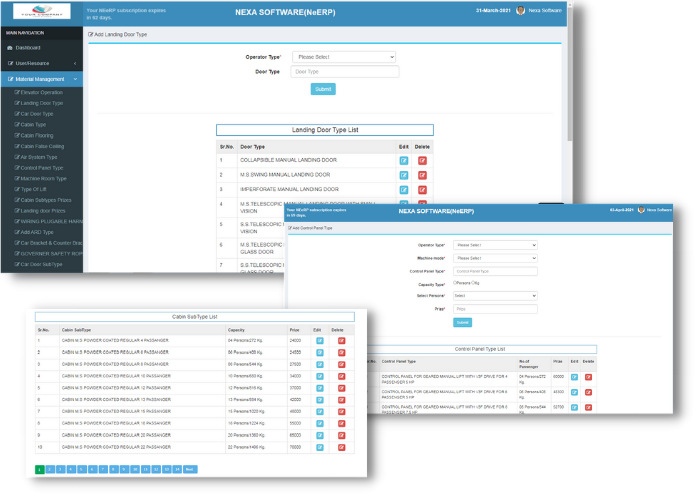Delete the Collapsible Manual Landing Door row
This screenshot has width=700, height=500.
pos(422,160)
